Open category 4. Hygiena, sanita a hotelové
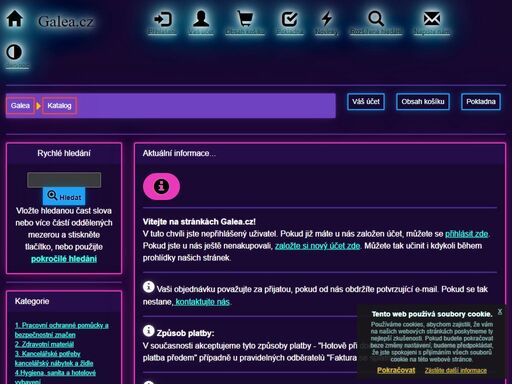Image resolution: width=512 pixels, height=384 pixels. [55, 377]
